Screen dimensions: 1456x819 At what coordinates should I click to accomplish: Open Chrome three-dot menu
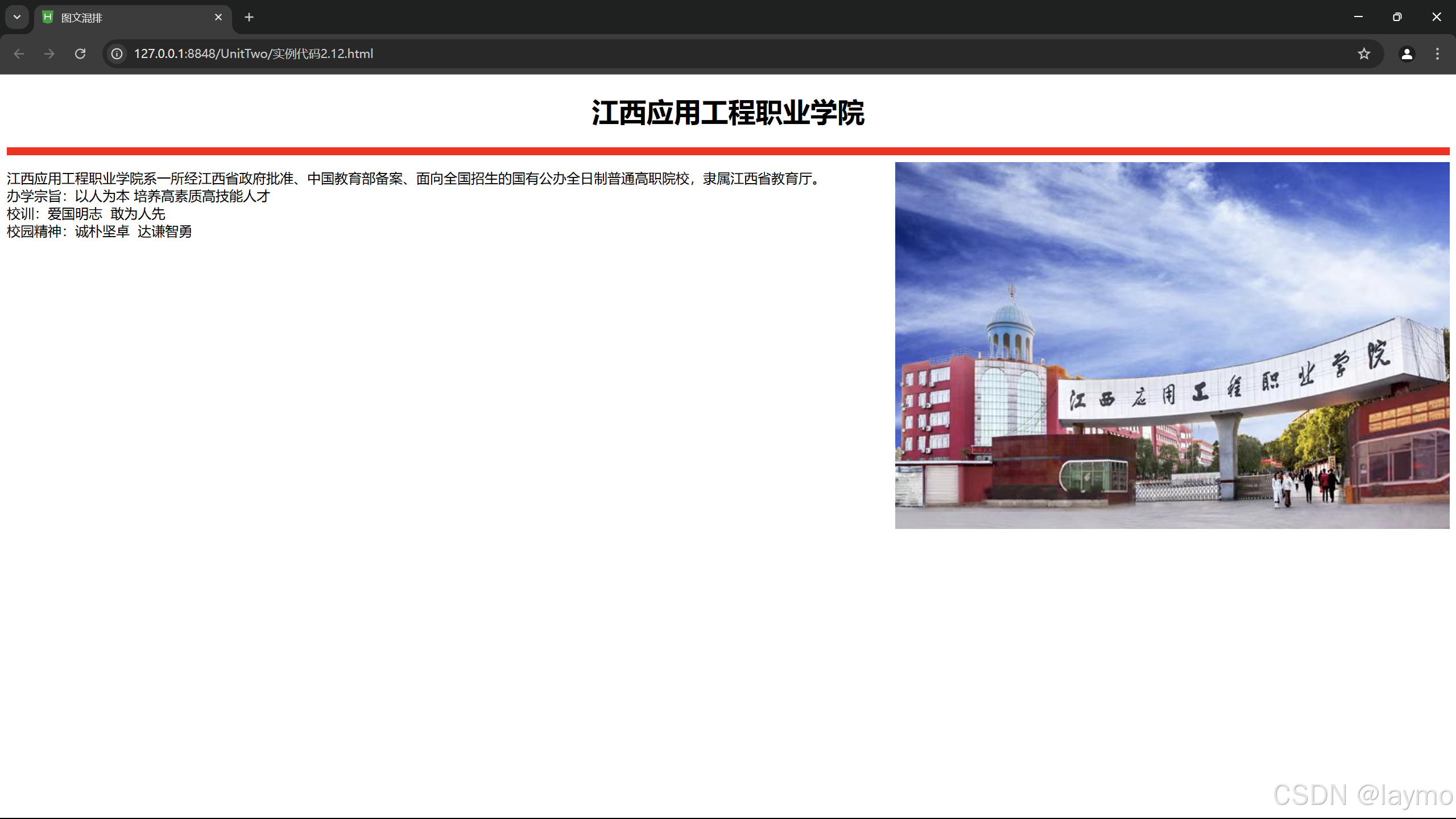(x=1437, y=53)
